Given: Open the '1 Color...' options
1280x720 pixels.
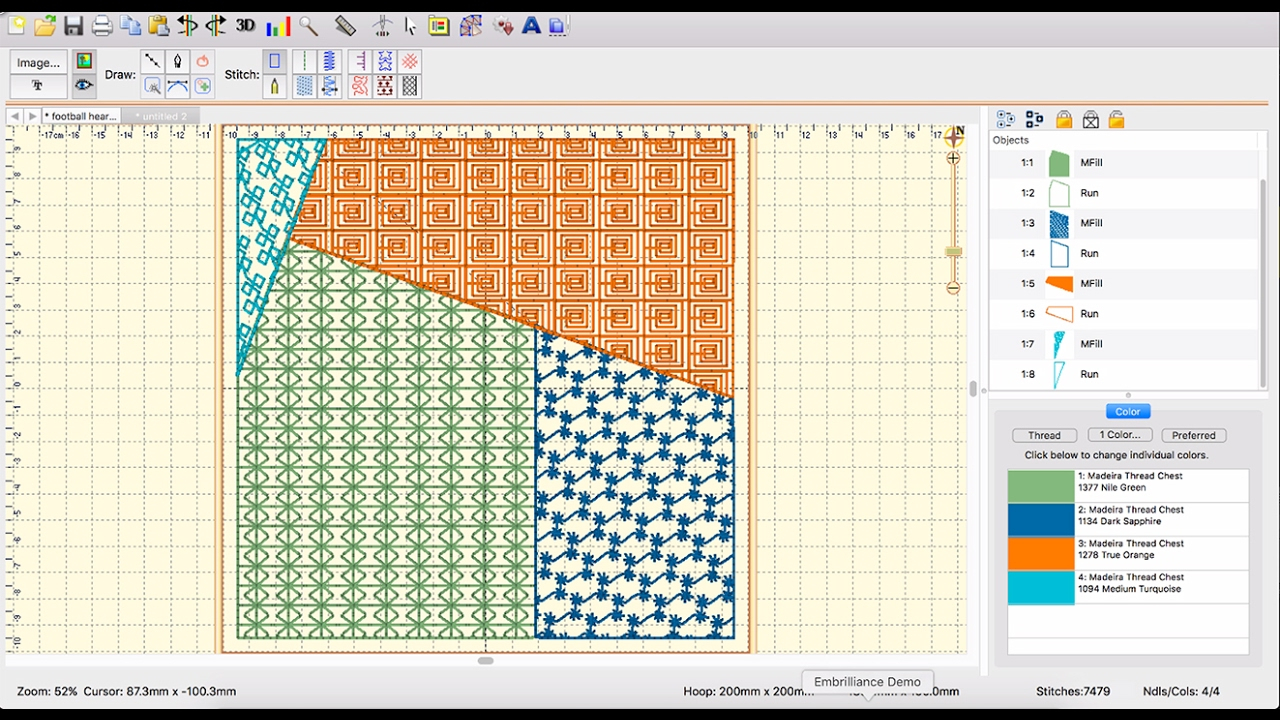Looking at the screenshot, I should point(1119,435).
